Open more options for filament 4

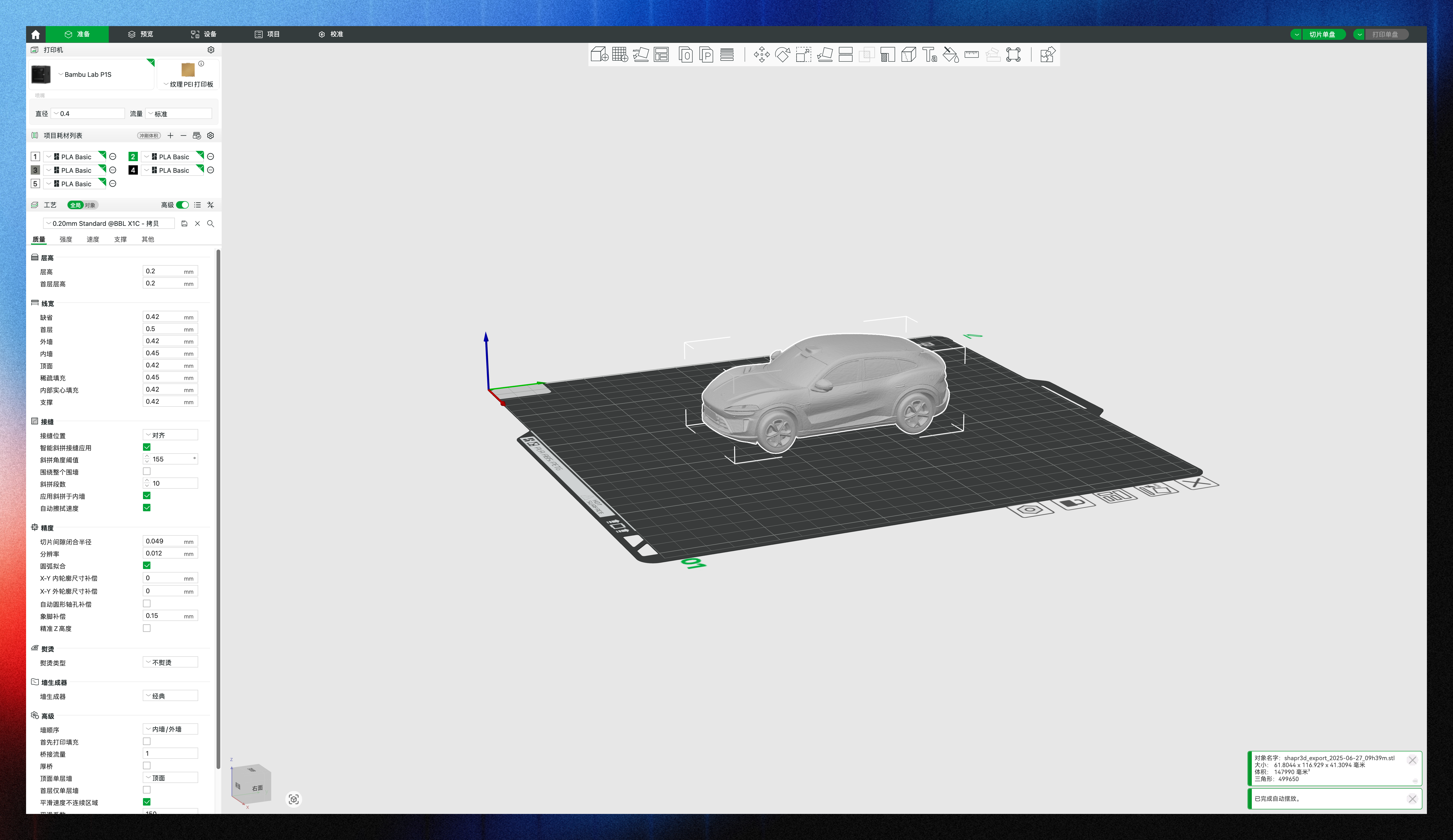coord(210,170)
